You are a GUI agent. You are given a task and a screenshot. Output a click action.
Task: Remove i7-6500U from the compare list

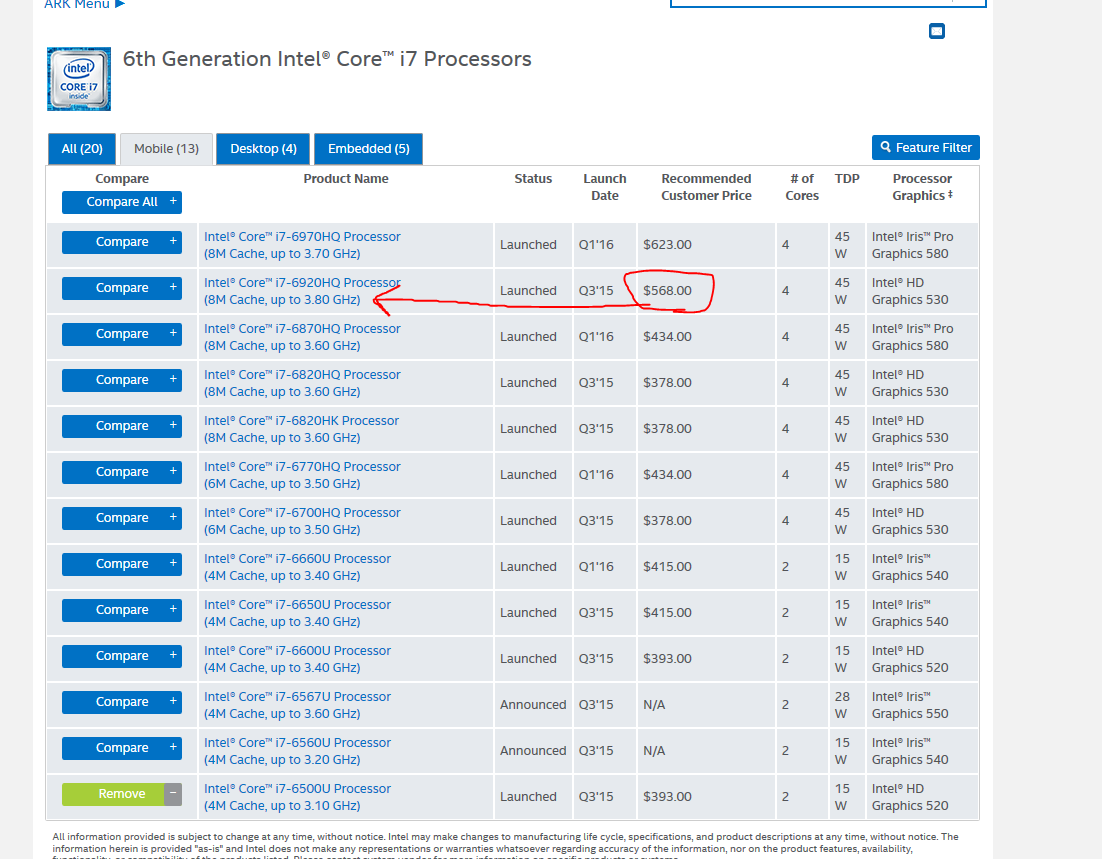[x=122, y=794]
